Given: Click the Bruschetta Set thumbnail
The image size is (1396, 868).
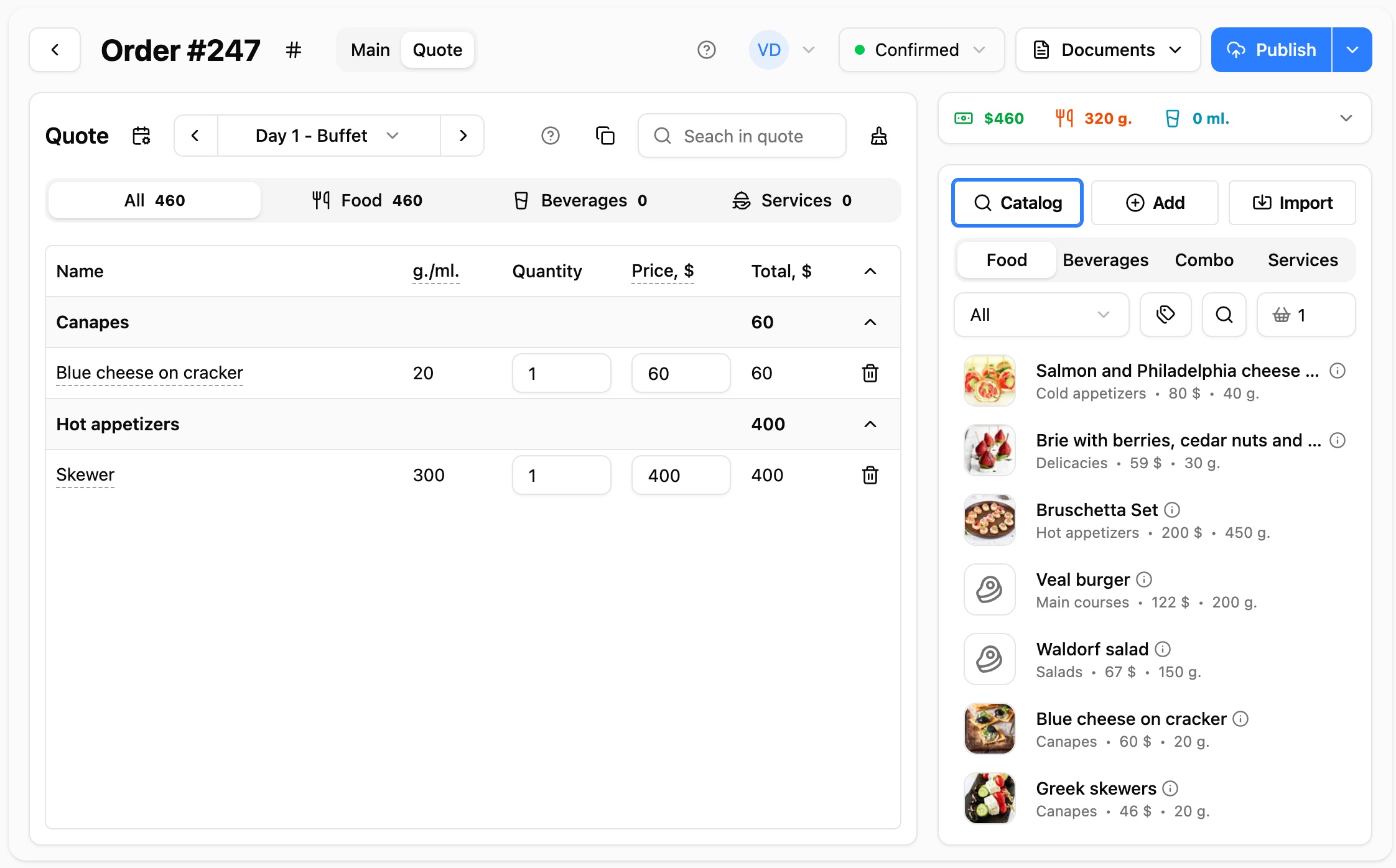Looking at the screenshot, I should pyautogui.click(x=990, y=520).
